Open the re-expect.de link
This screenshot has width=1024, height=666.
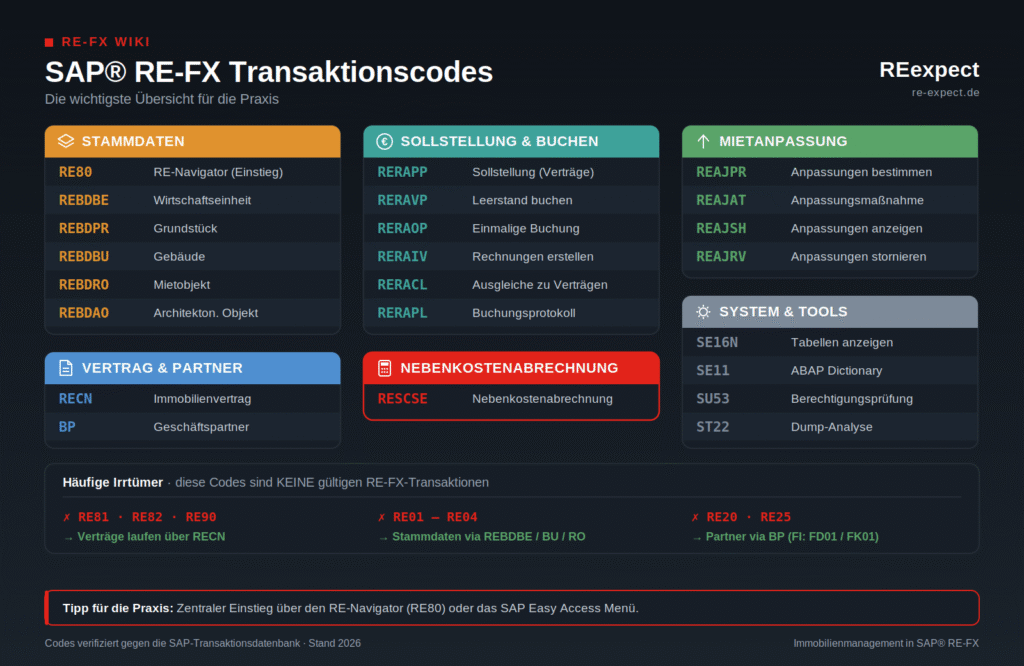click(945, 92)
